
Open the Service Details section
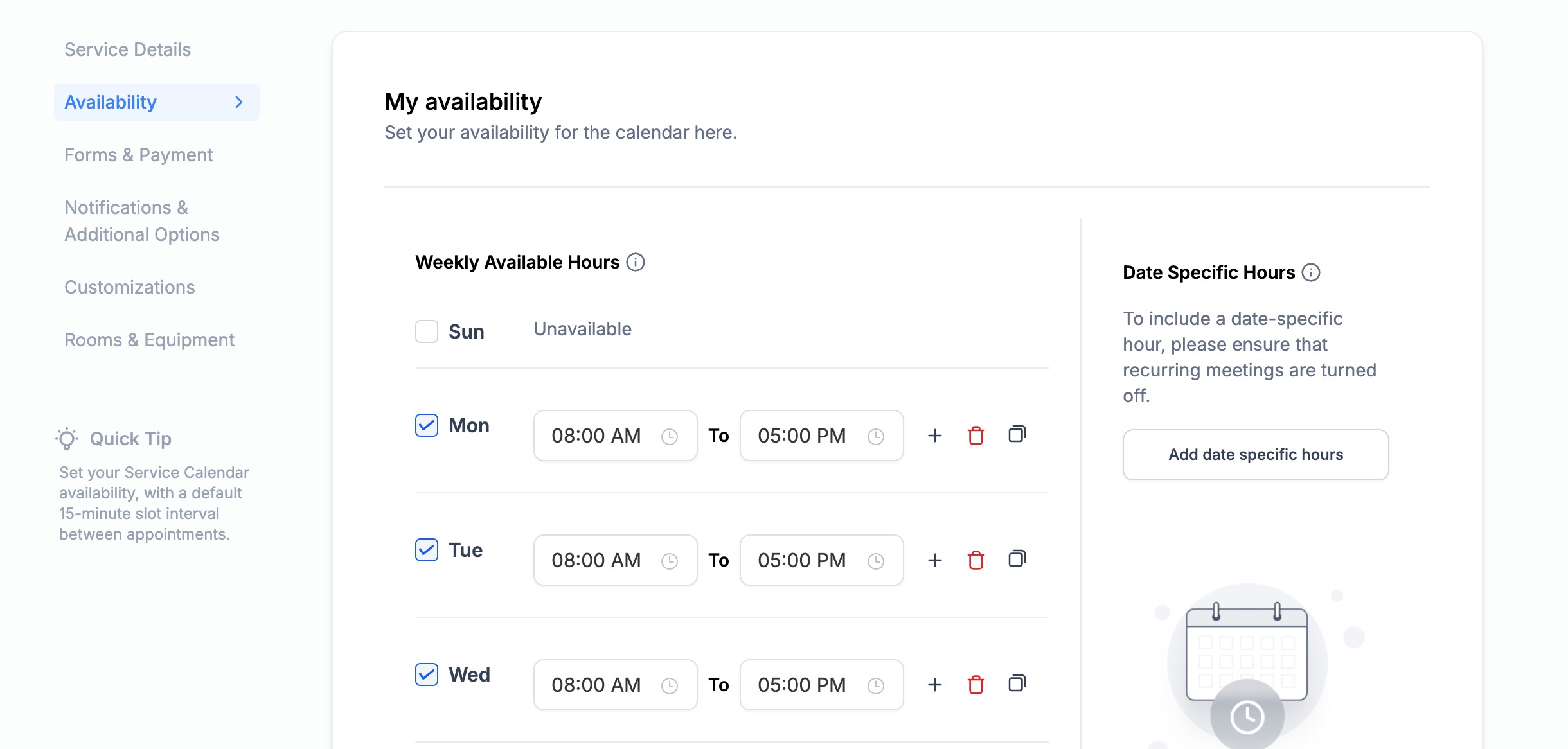point(127,49)
